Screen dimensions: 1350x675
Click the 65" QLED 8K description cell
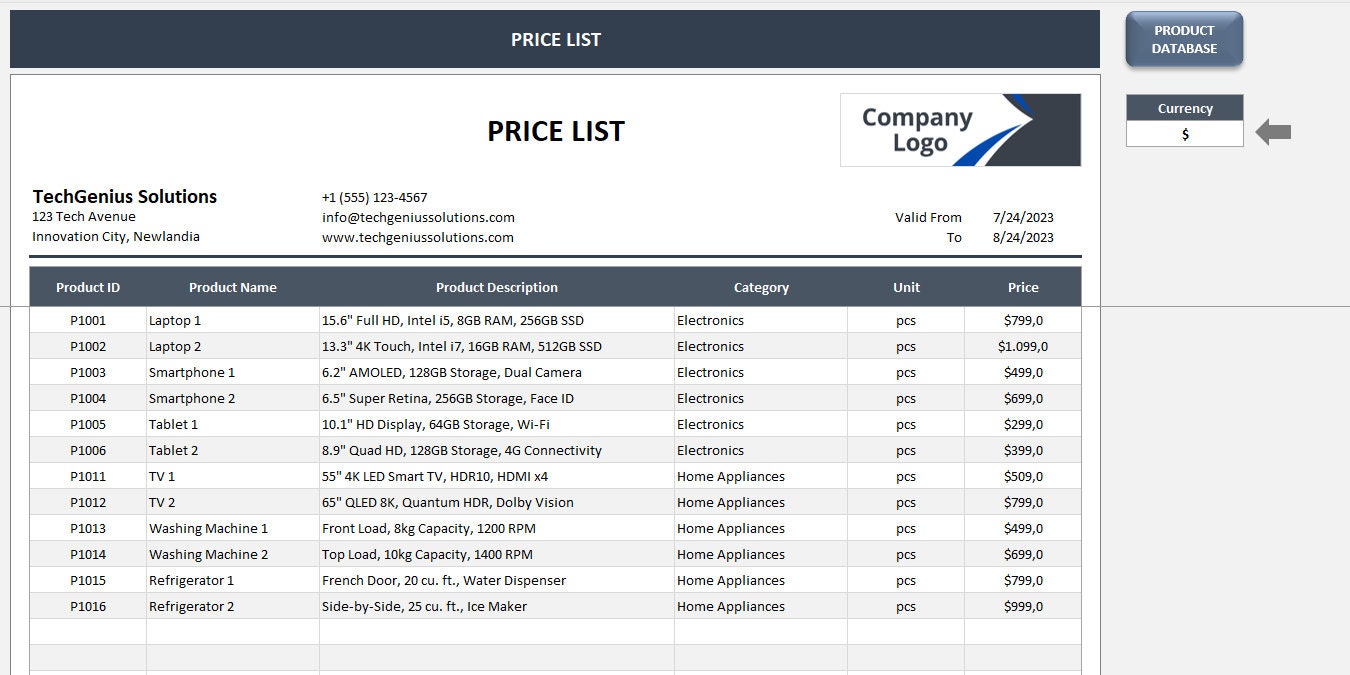point(497,502)
